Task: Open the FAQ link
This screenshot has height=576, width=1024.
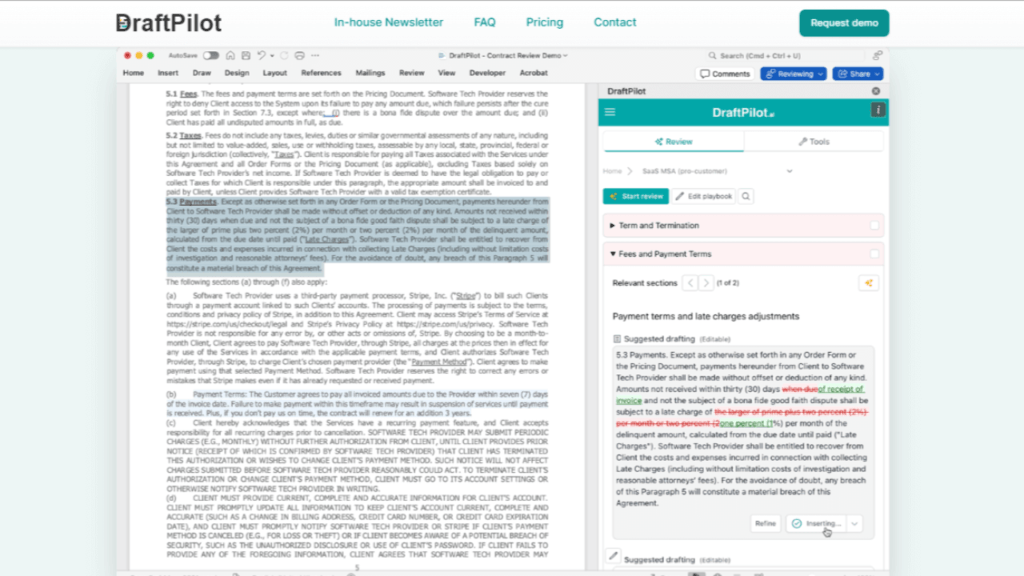Action: coord(485,22)
